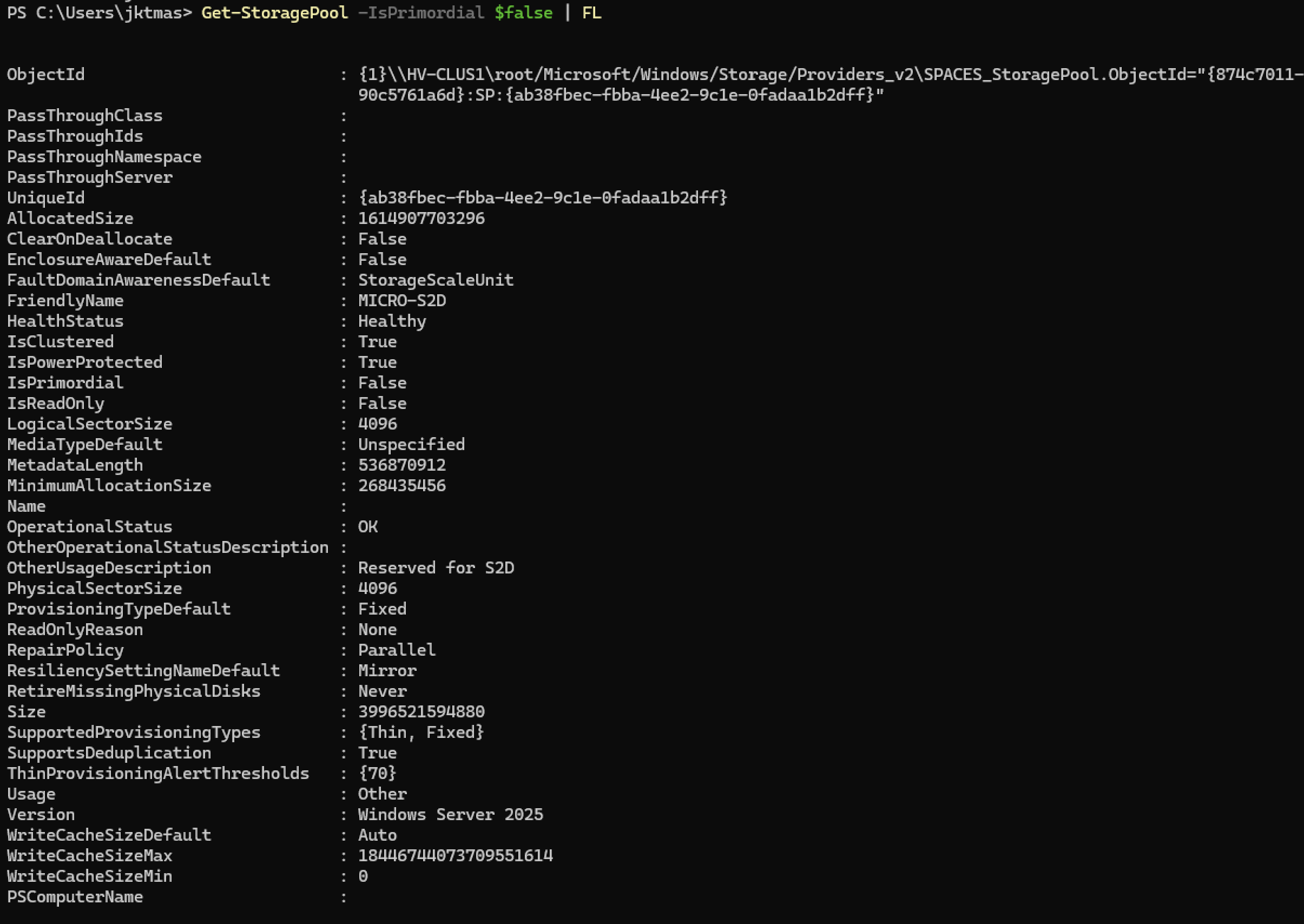Click the FL alias after the pipe
1304x924 pixels.
tap(591, 12)
